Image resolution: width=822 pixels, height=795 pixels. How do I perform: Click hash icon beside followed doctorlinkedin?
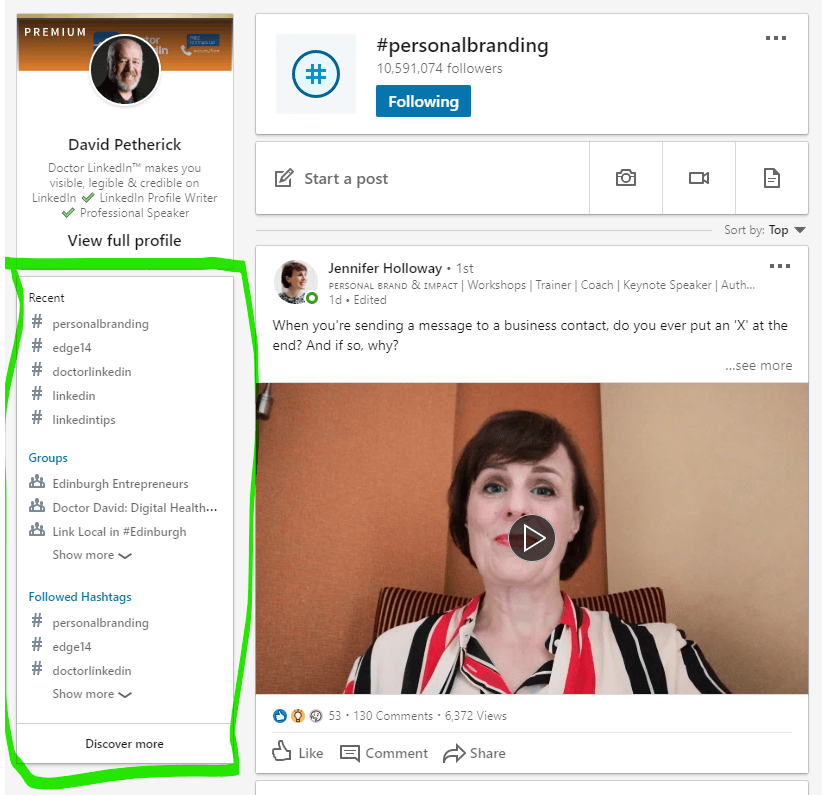click(37, 668)
